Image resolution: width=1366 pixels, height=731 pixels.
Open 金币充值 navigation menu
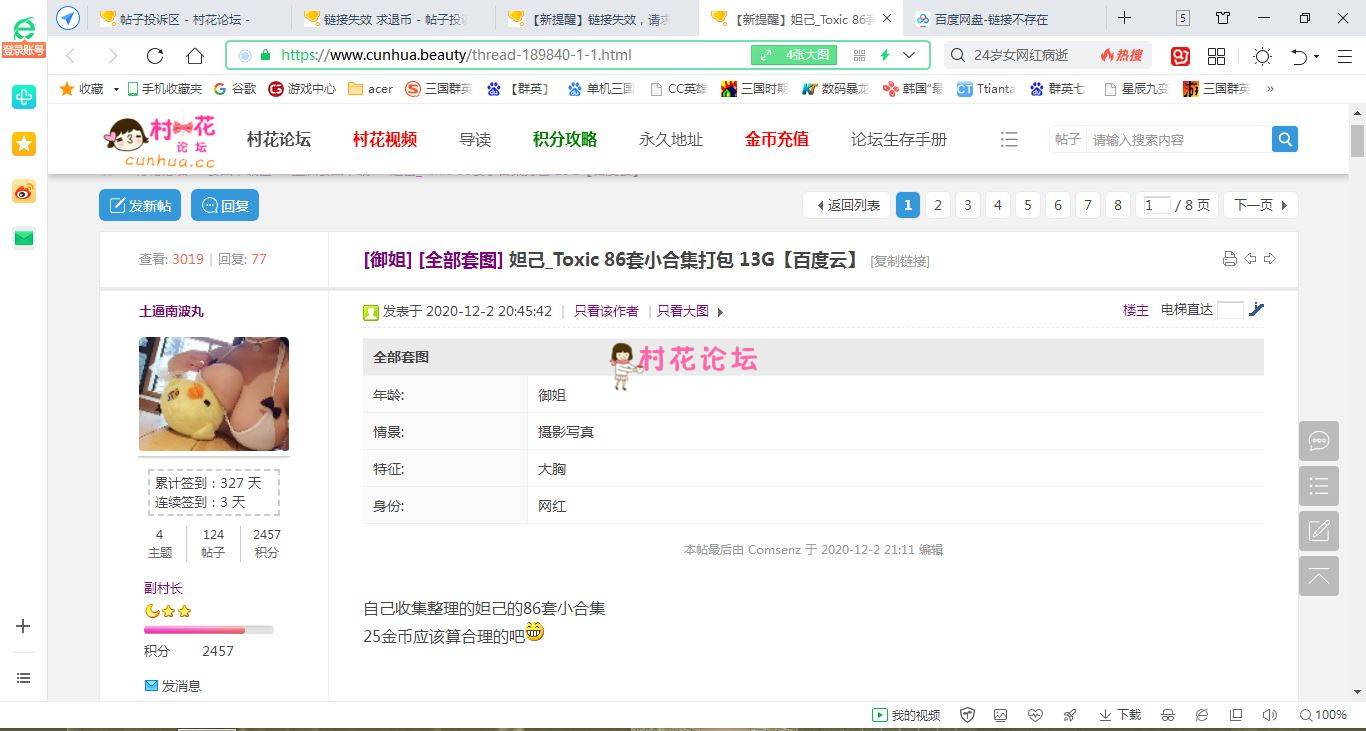point(776,140)
